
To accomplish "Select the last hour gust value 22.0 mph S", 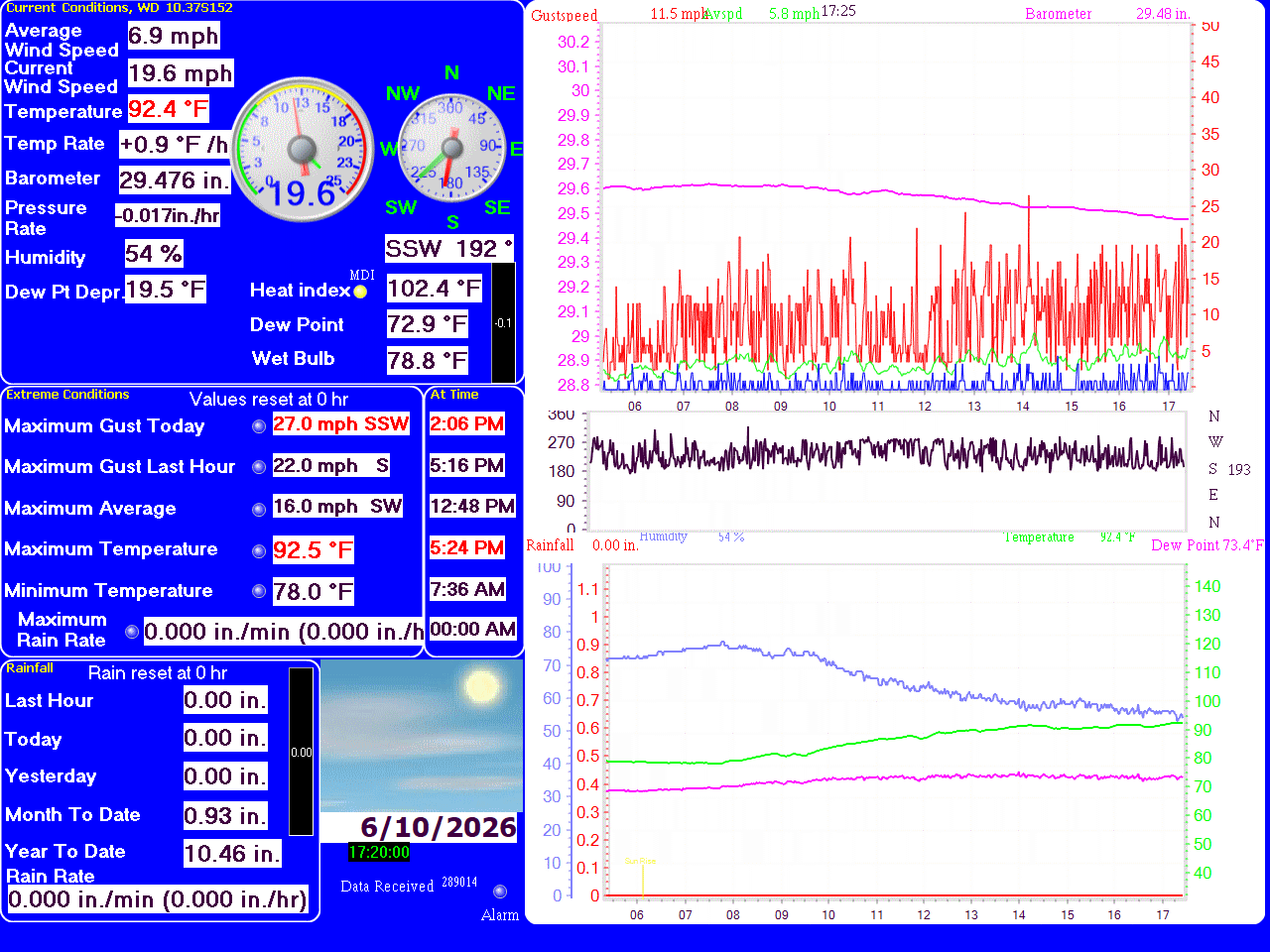I will [331, 465].
